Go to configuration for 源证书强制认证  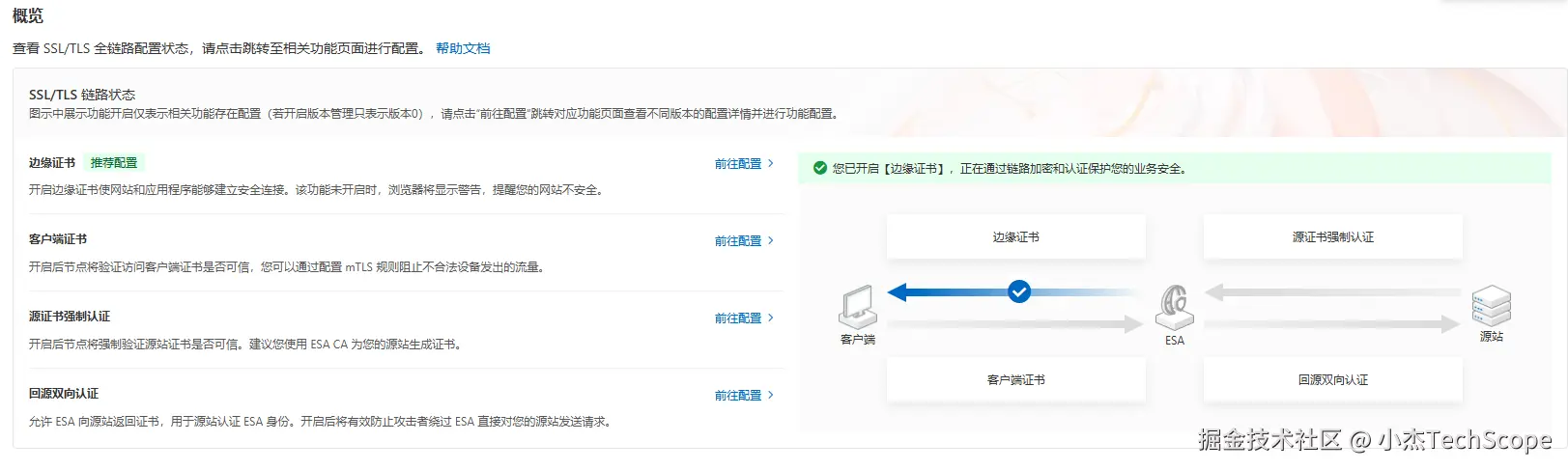tap(738, 318)
